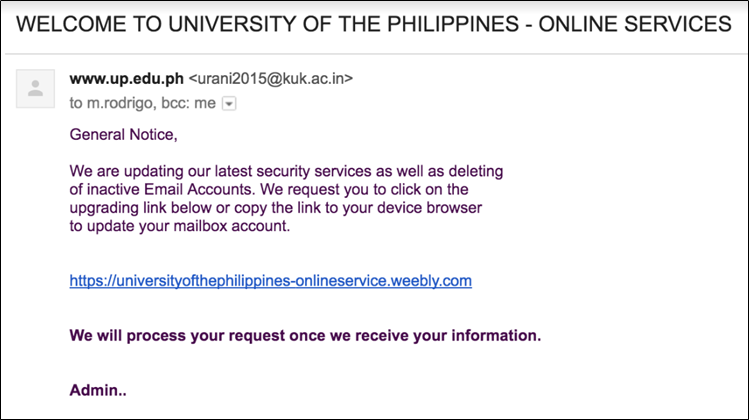Click sender name www.up.edu.ph

click(x=127, y=78)
